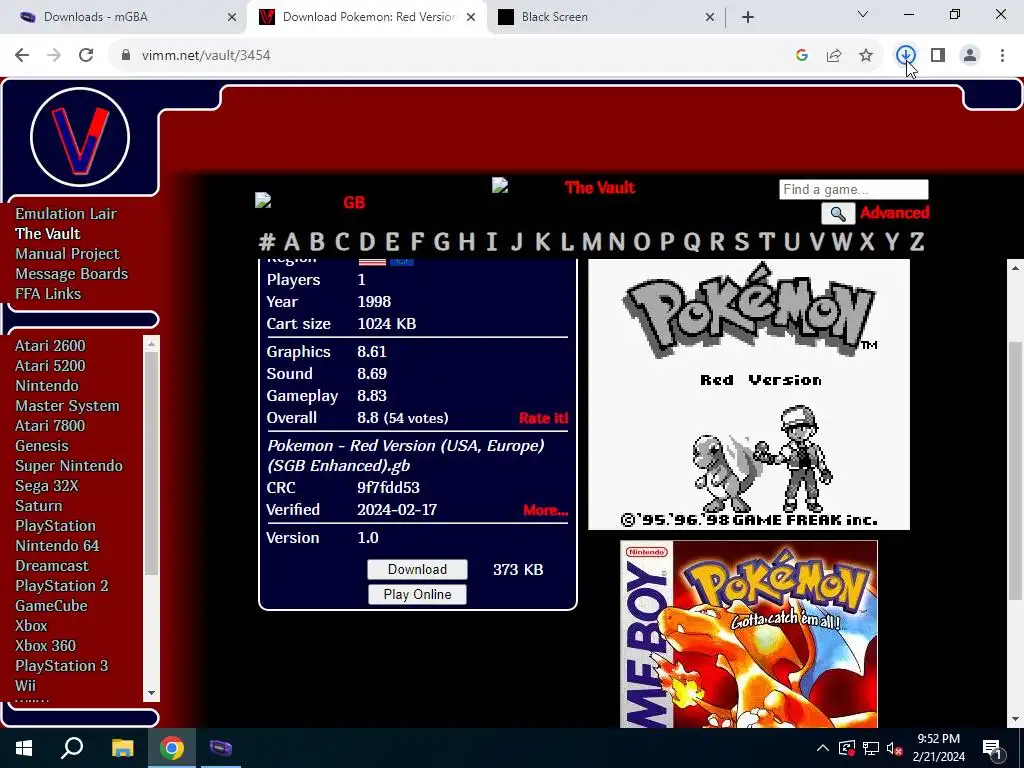
Task: Focus the Find a game search field
Action: [854, 189]
